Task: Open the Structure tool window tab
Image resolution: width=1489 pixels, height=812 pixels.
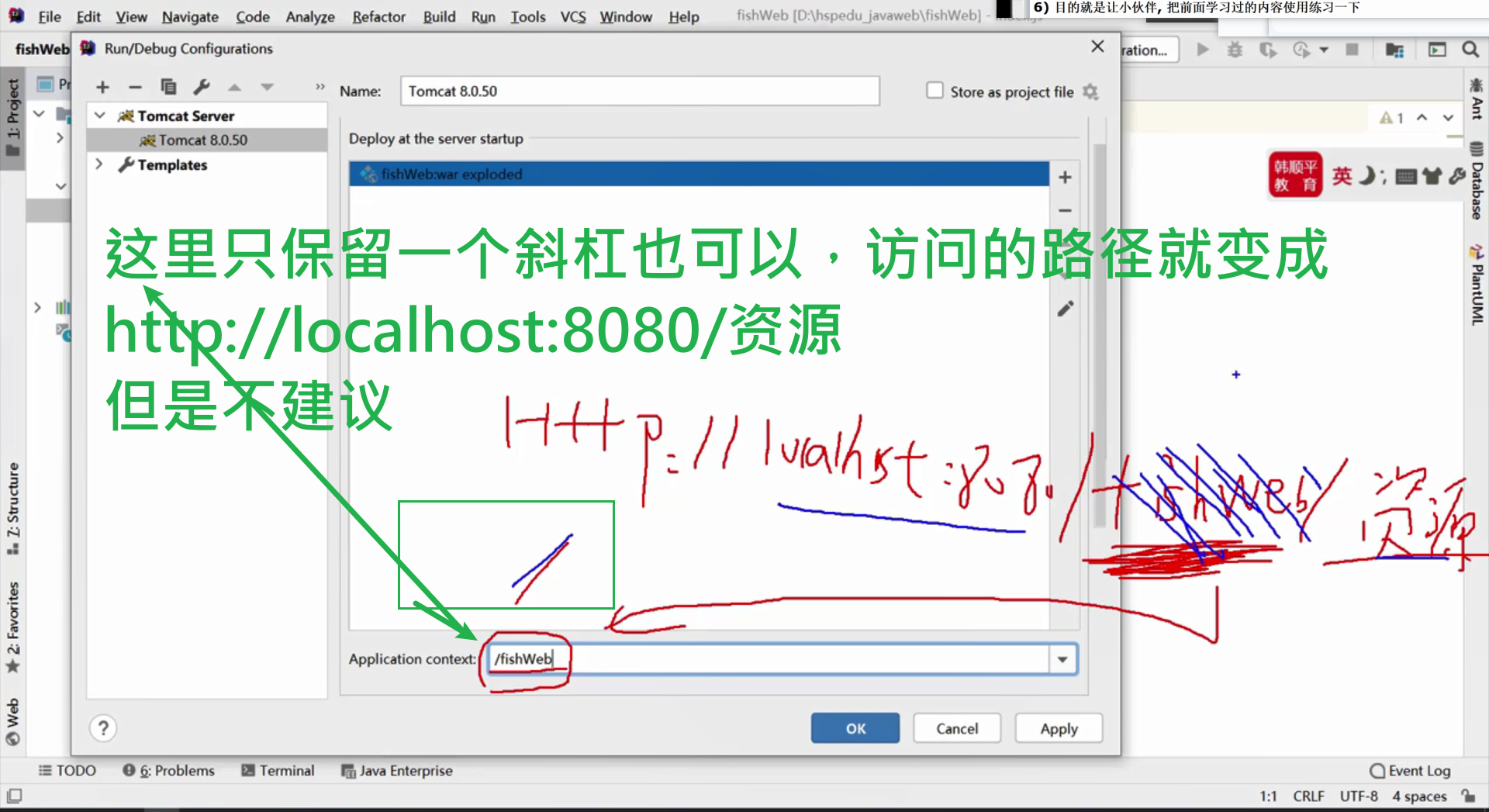Action: tap(13, 508)
